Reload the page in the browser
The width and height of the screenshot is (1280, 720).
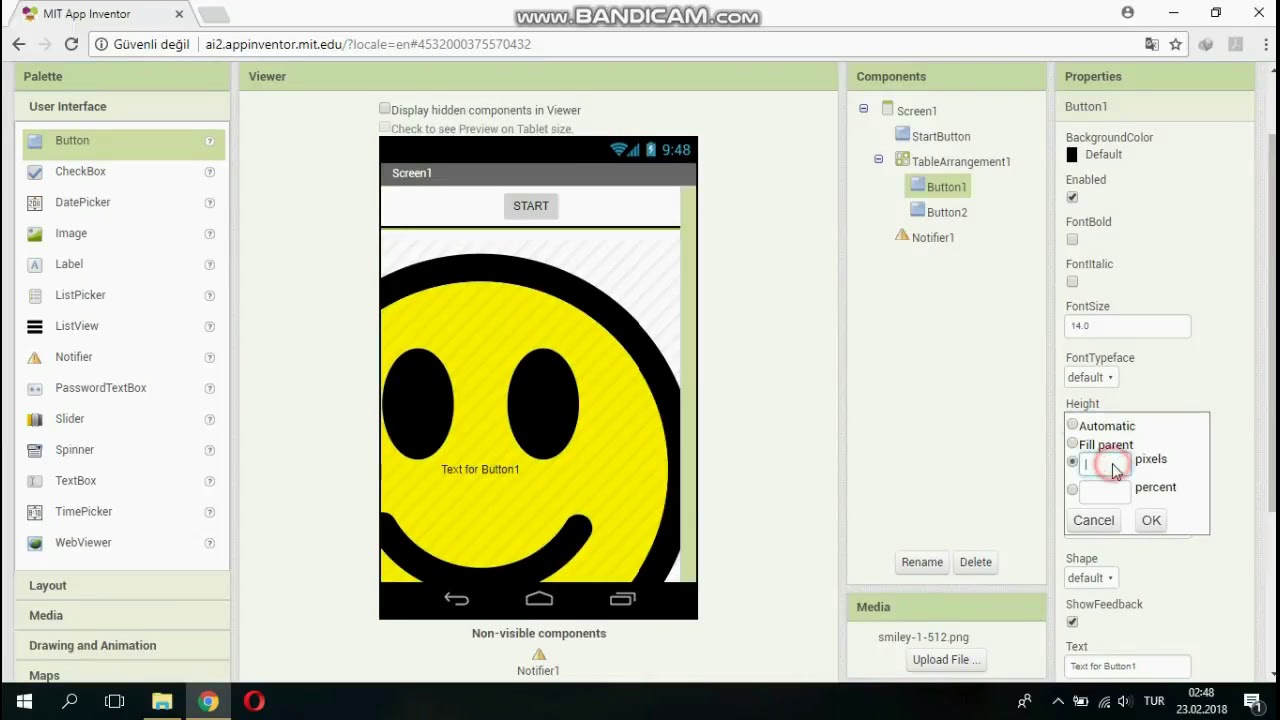point(71,44)
